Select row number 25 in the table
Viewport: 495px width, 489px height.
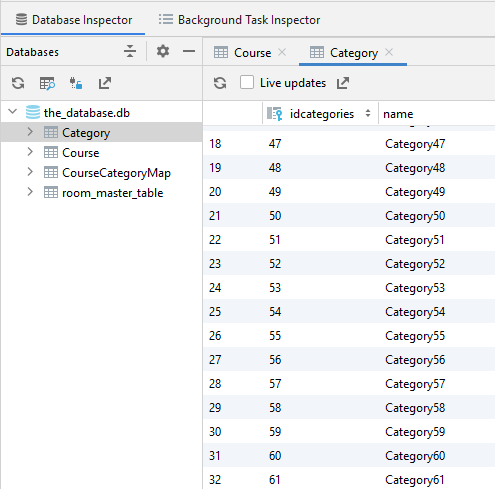tap(215, 312)
